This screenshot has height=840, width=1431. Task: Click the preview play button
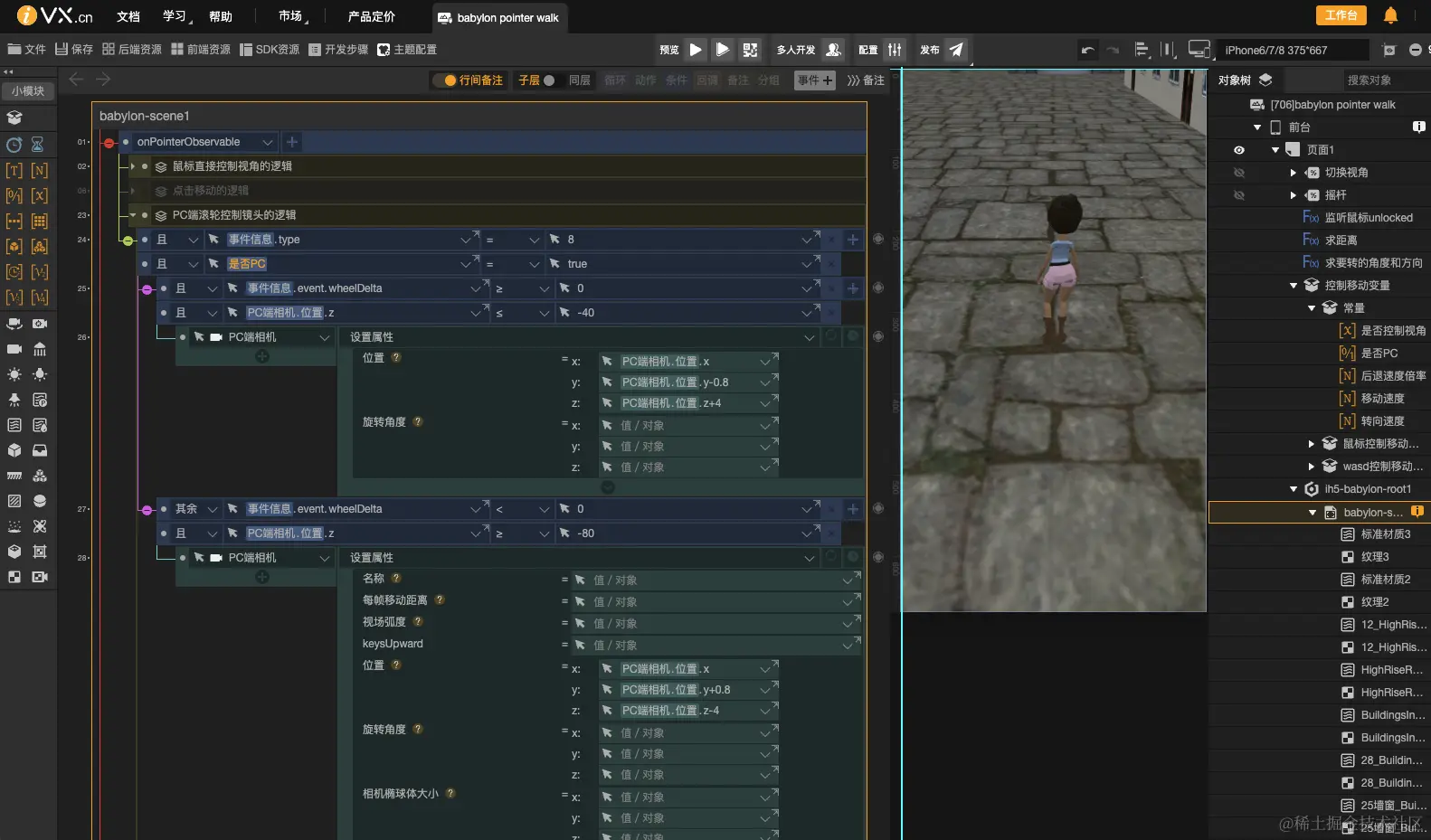click(696, 50)
